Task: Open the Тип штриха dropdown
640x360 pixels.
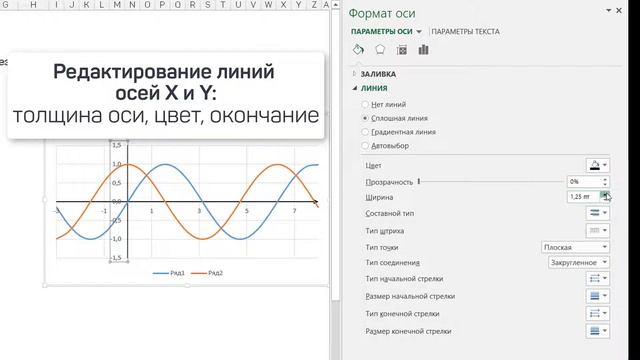Action: pos(598,230)
